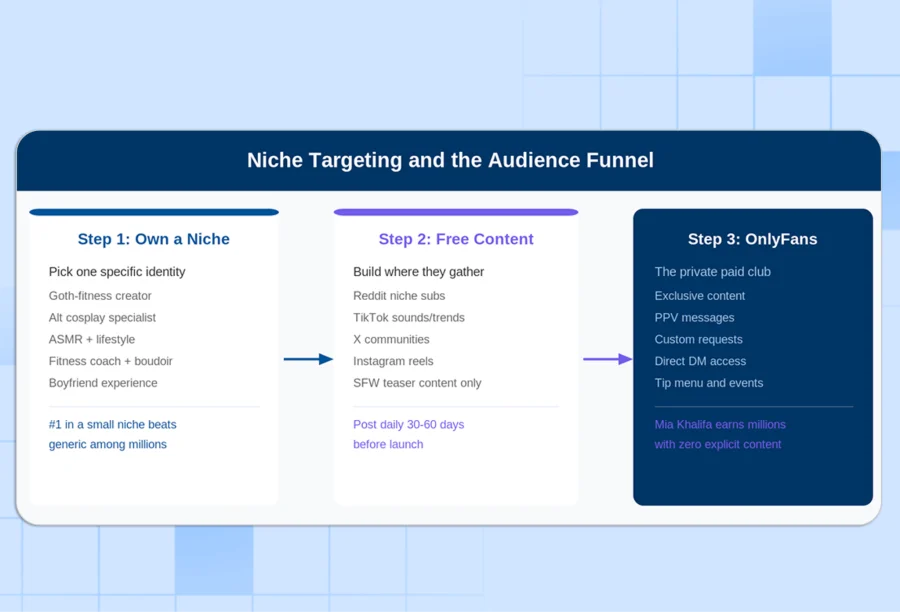The image size is (900, 612).
Task: Click the 'ASMR + lifestyle' line
Action: [92, 339]
